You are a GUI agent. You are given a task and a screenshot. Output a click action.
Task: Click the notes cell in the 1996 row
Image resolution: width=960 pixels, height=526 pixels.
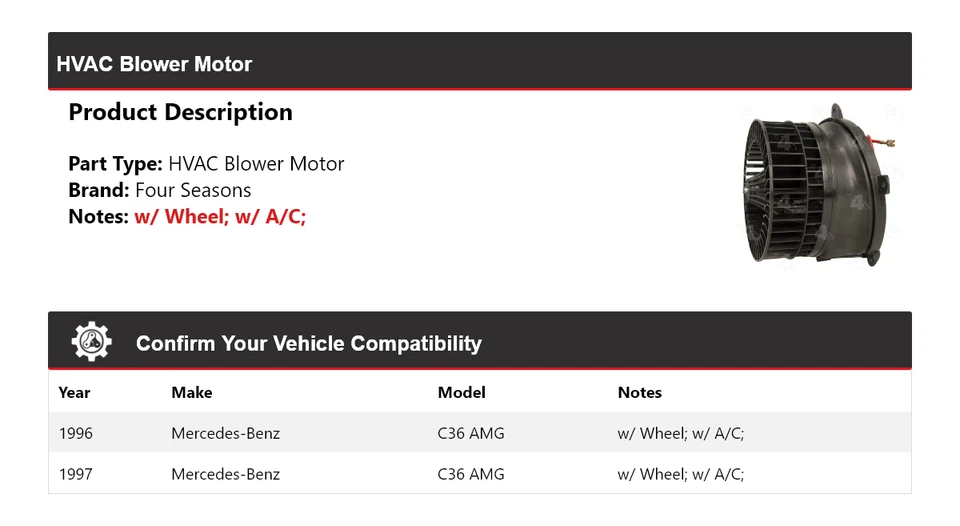click(x=681, y=433)
